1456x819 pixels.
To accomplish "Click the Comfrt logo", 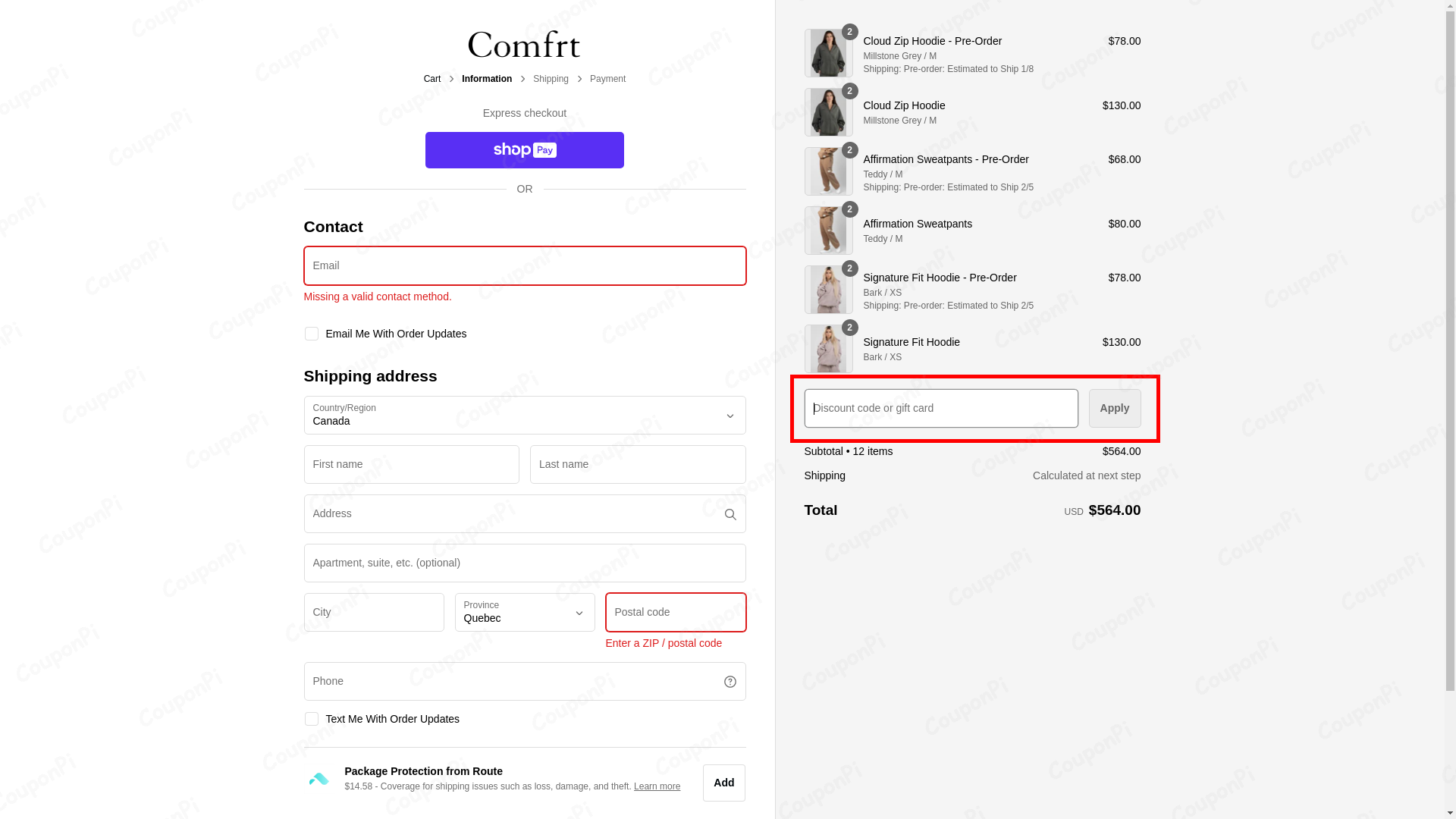I will (x=524, y=44).
